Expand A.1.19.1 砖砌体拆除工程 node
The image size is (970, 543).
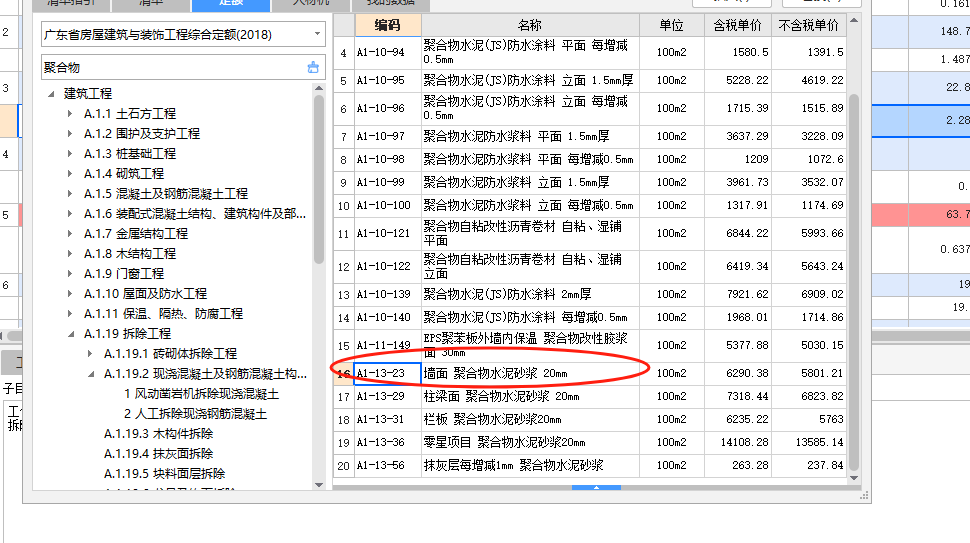click(90, 354)
